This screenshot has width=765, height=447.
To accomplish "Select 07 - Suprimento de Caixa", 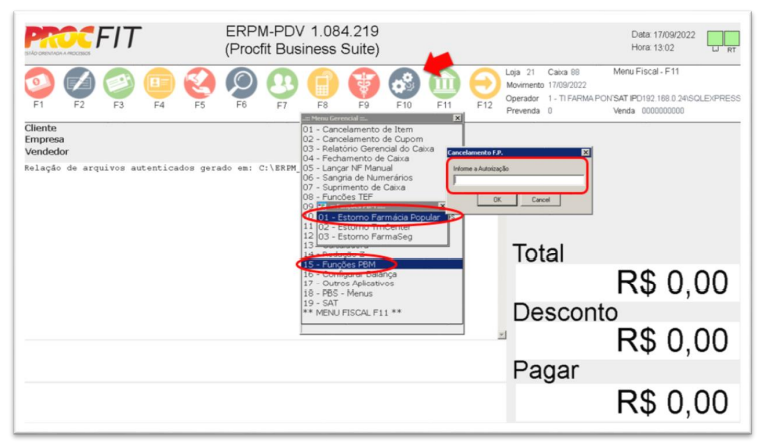I will (354, 187).
